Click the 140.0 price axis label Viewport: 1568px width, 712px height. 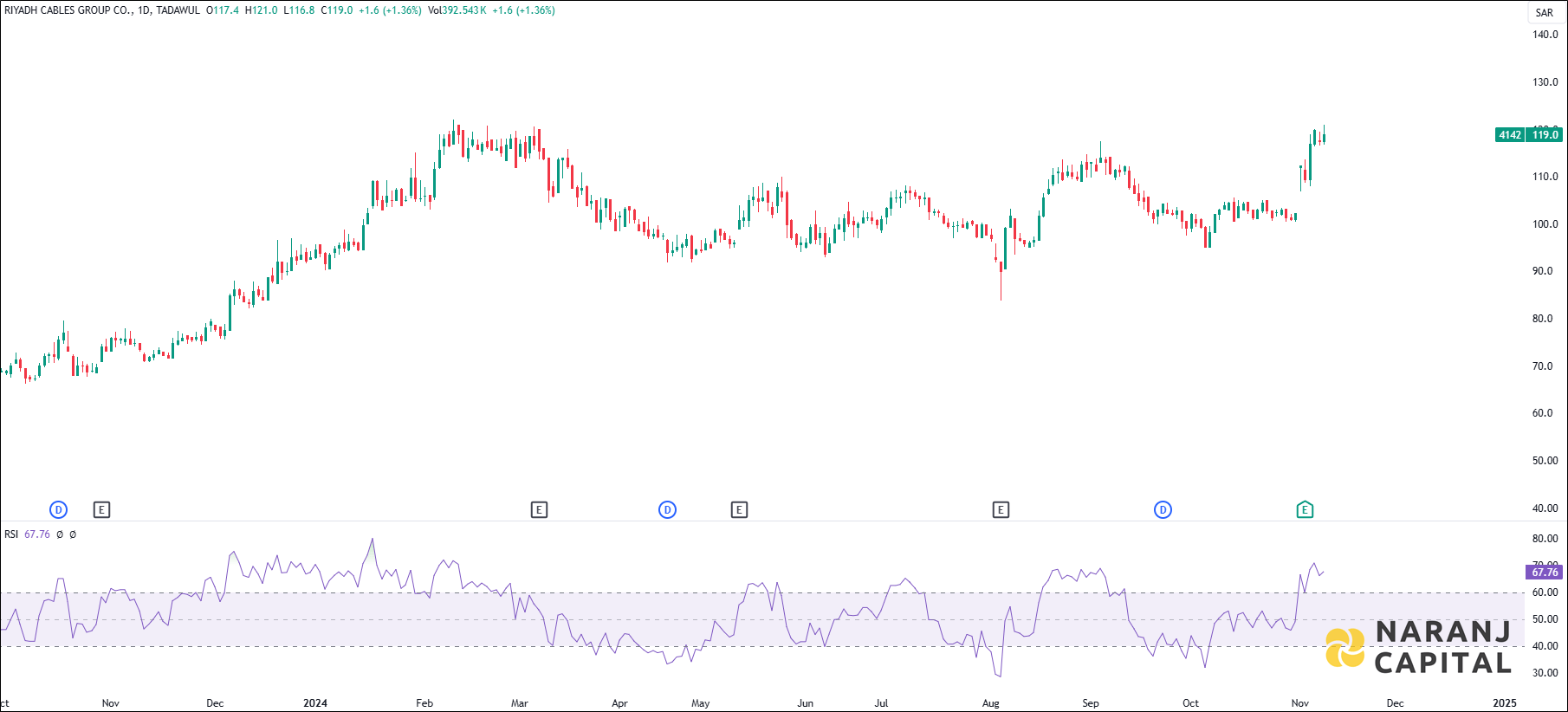(x=1545, y=35)
